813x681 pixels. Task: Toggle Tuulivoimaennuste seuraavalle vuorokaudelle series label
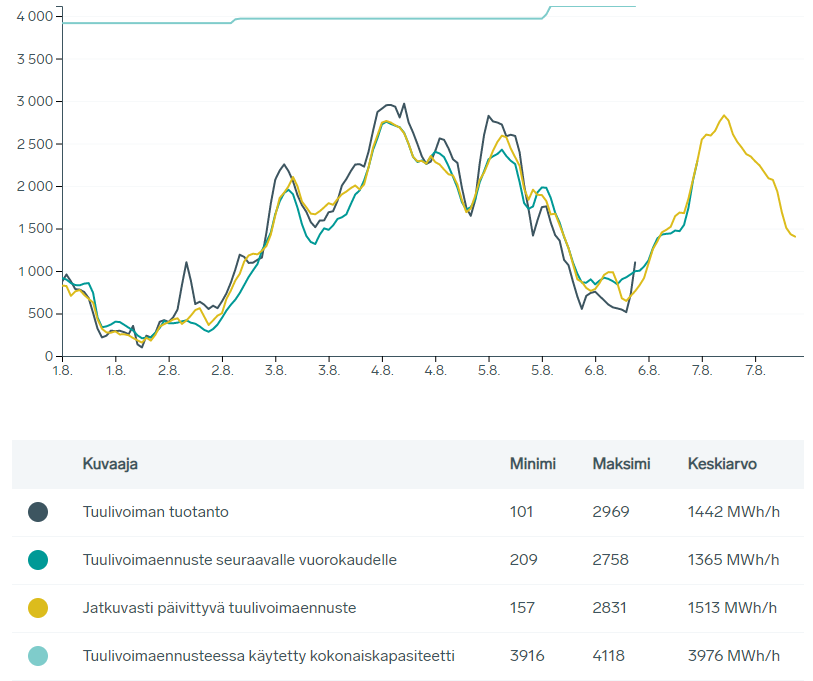coord(239,560)
